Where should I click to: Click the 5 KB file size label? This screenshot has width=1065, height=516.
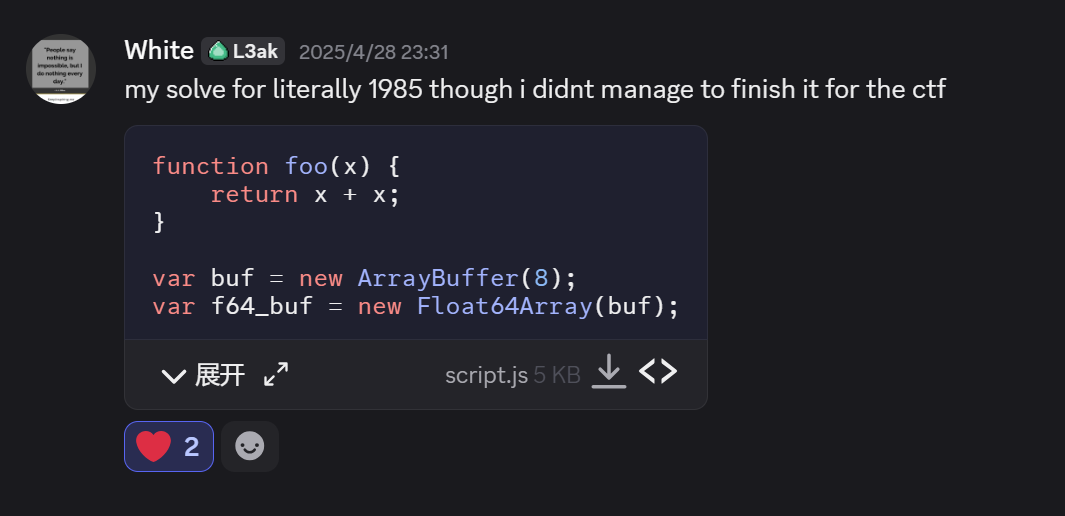(x=557, y=375)
